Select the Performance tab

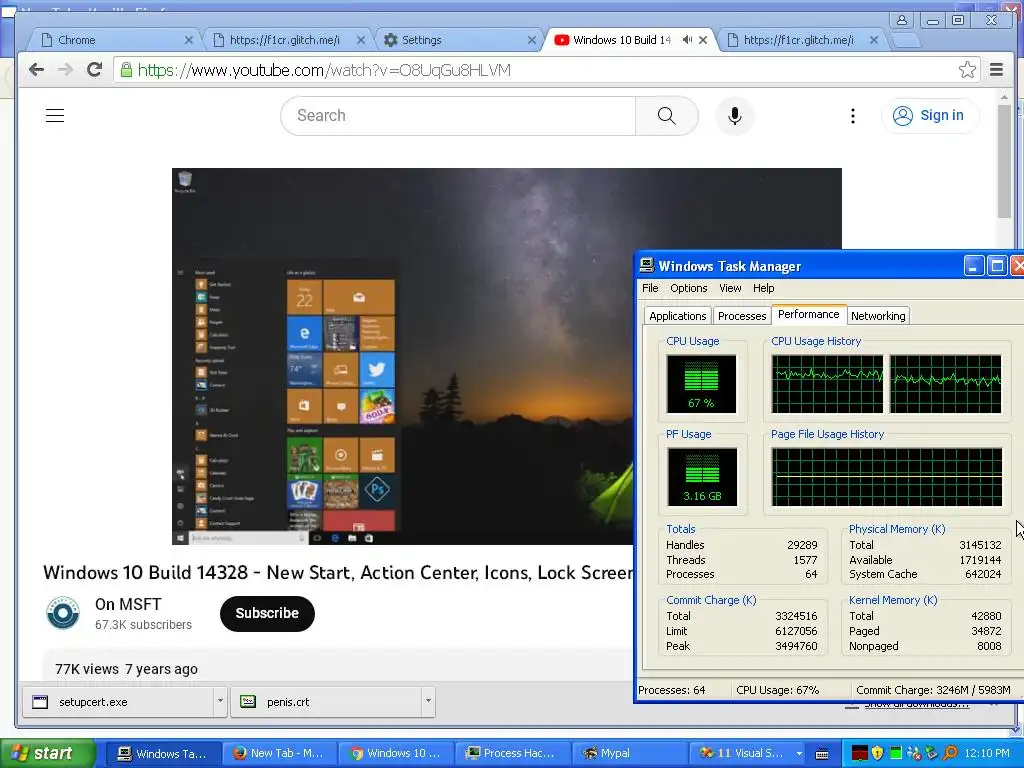808,314
